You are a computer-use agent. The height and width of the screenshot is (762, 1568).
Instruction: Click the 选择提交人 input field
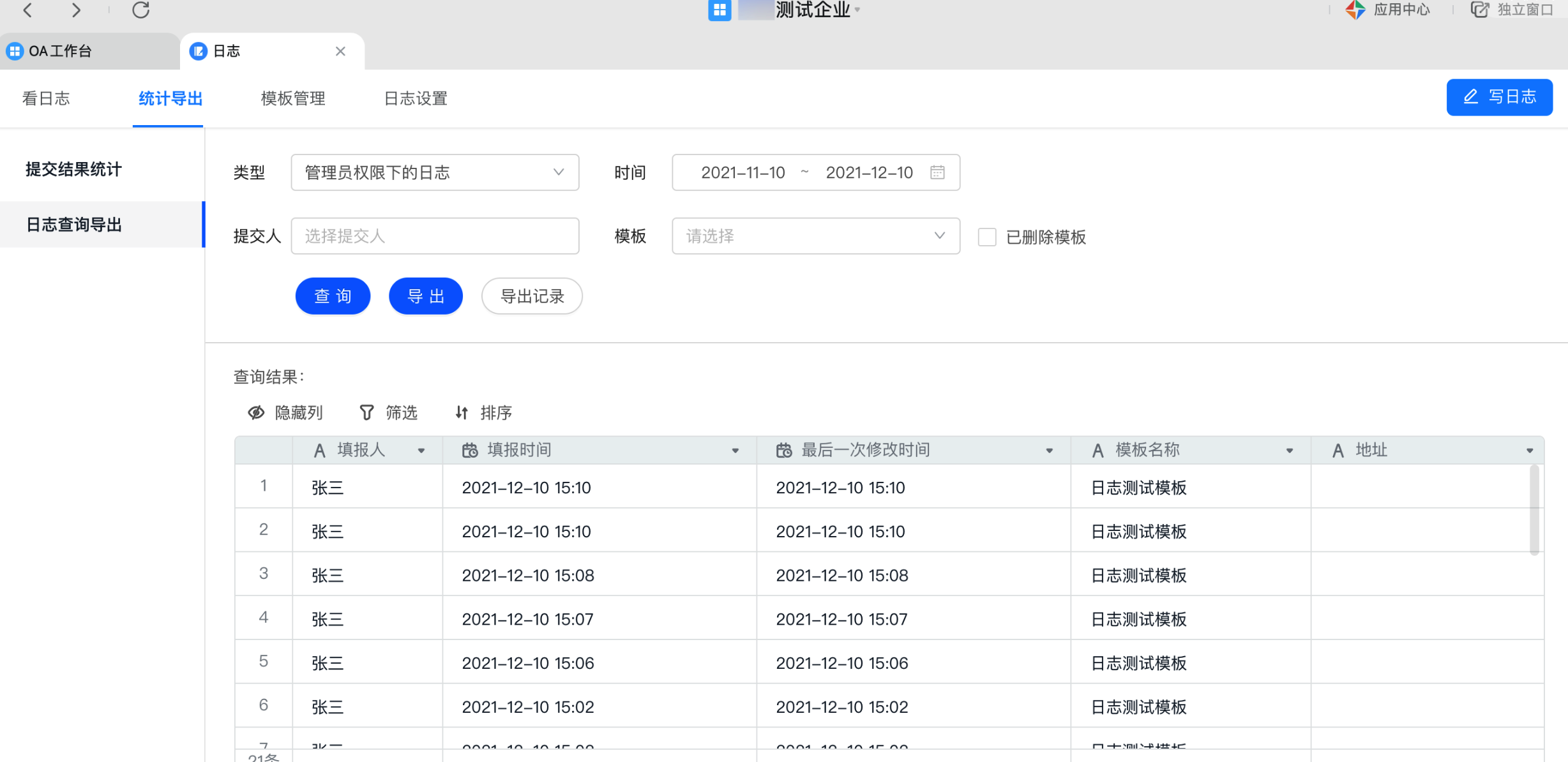435,236
